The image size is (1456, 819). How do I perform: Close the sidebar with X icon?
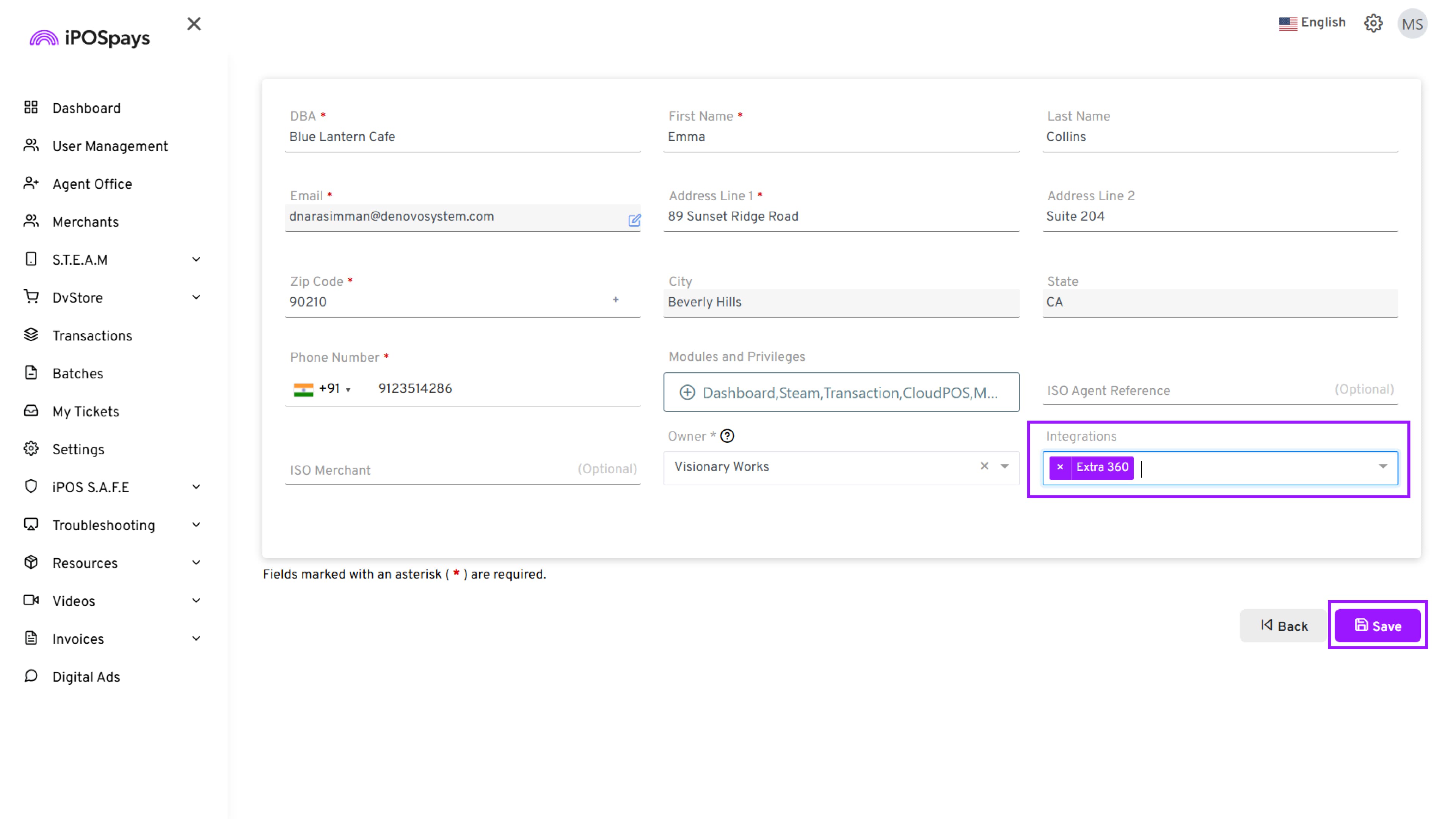point(194,24)
